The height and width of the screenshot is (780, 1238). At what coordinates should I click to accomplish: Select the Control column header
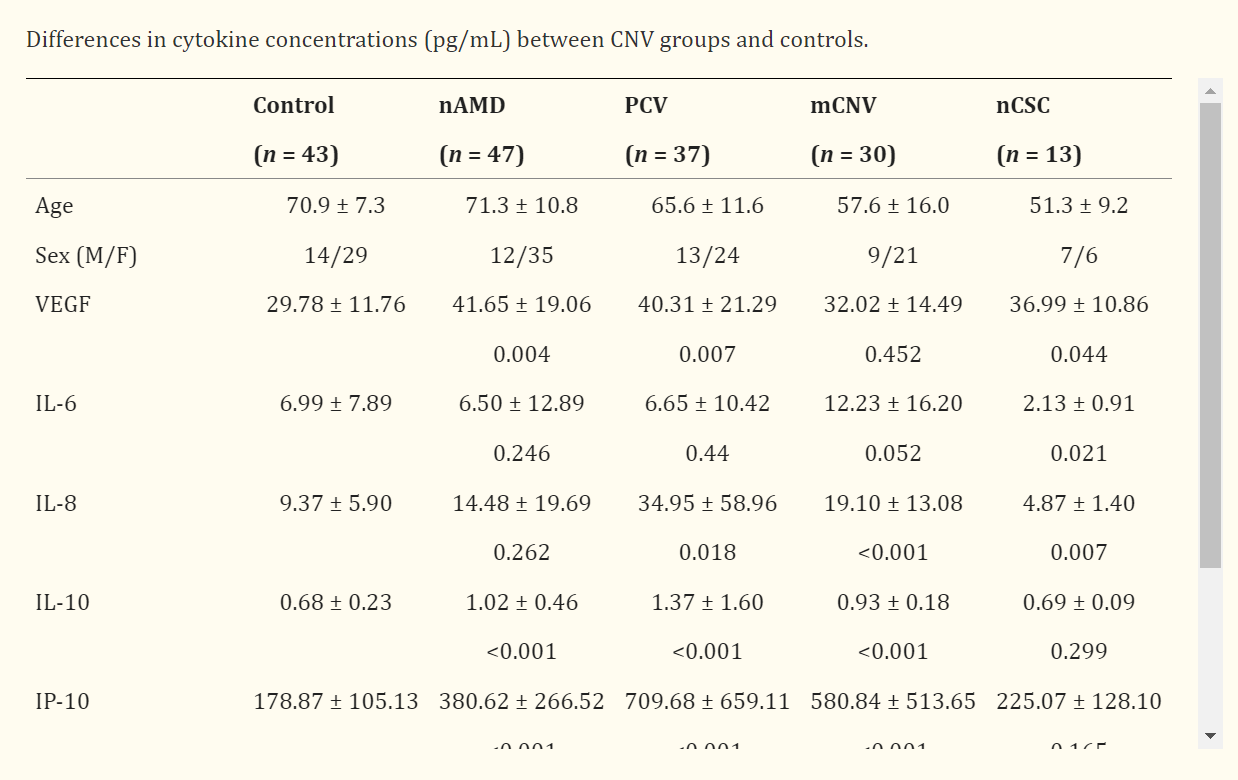(x=294, y=105)
